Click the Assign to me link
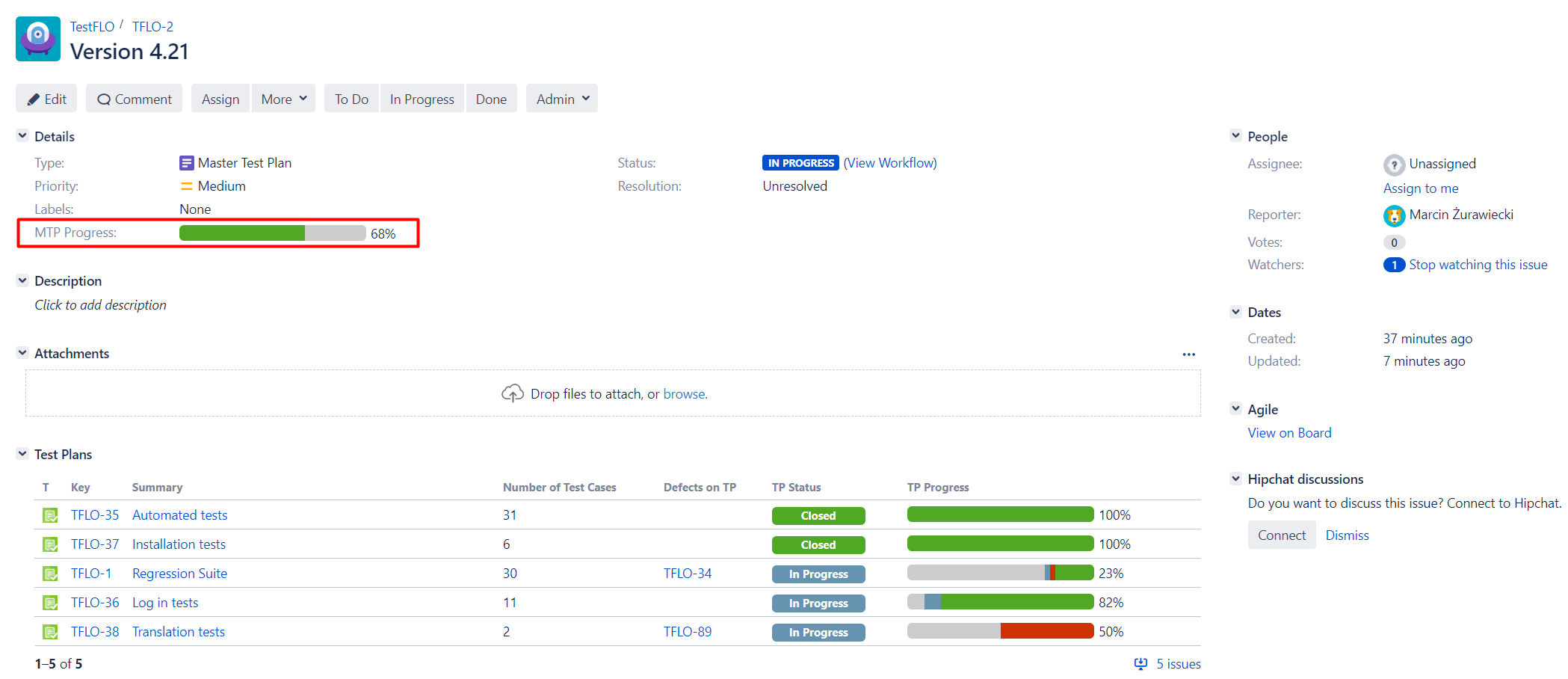This screenshot has height=679, width=1568. 1420,188
